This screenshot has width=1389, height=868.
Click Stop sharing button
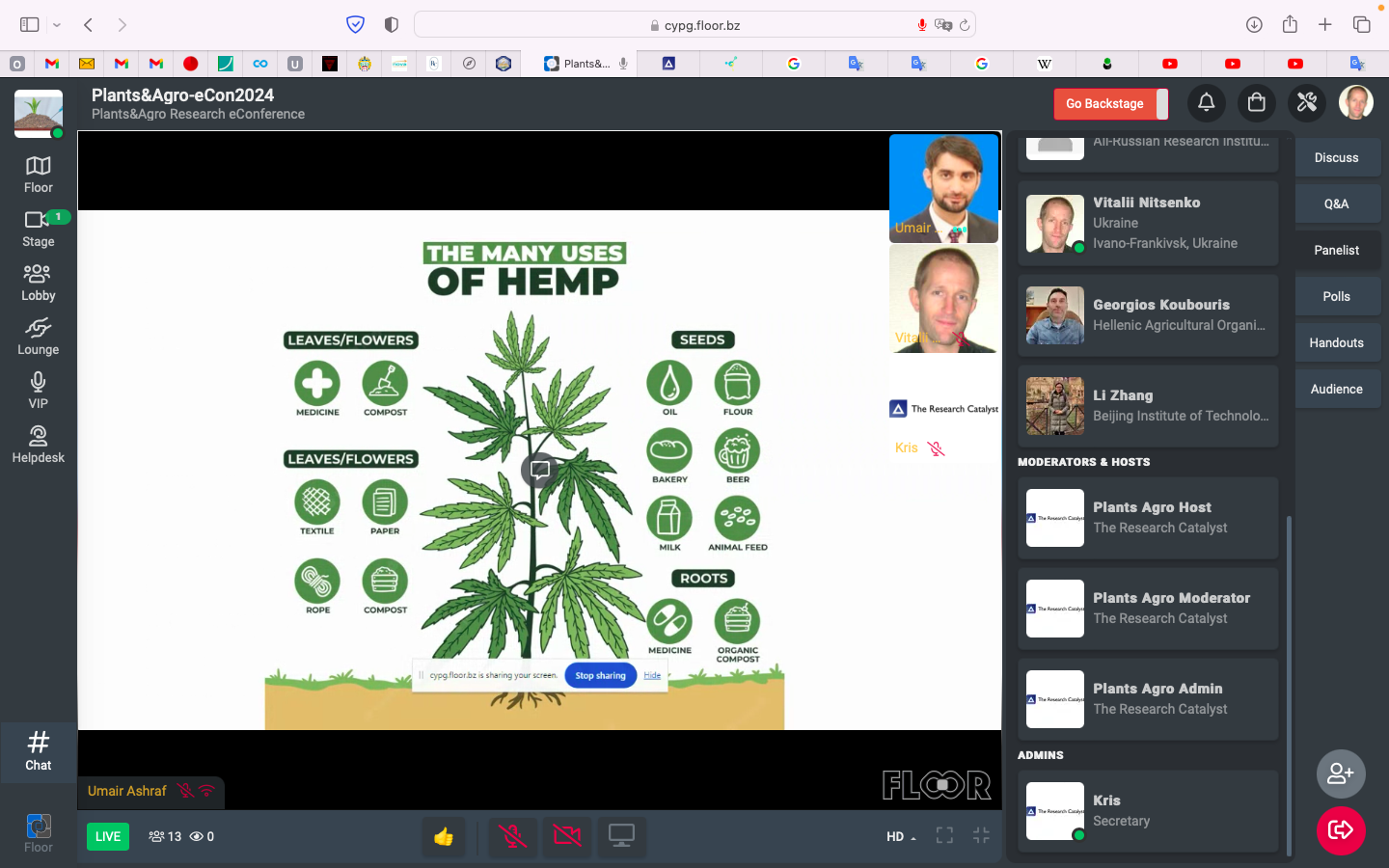(x=601, y=675)
